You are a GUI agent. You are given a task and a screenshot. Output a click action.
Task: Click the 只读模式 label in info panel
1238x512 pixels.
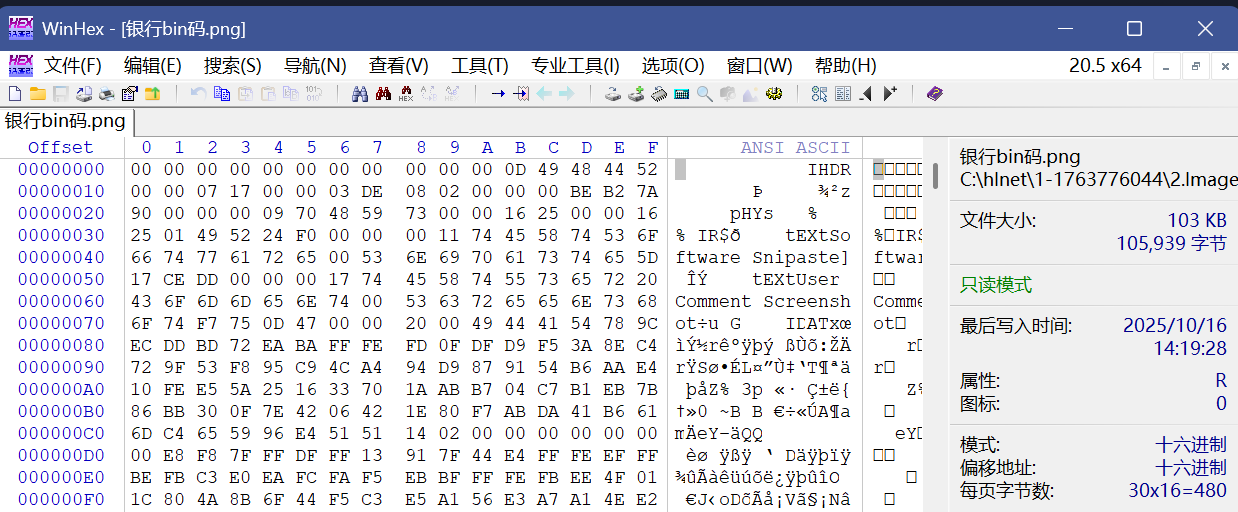[x=995, y=285]
